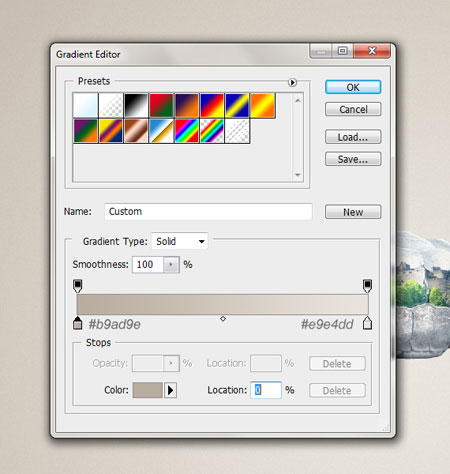Select the Foreground to Background gradient preset
This screenshot has height=474, width=450.
[86, 105]
